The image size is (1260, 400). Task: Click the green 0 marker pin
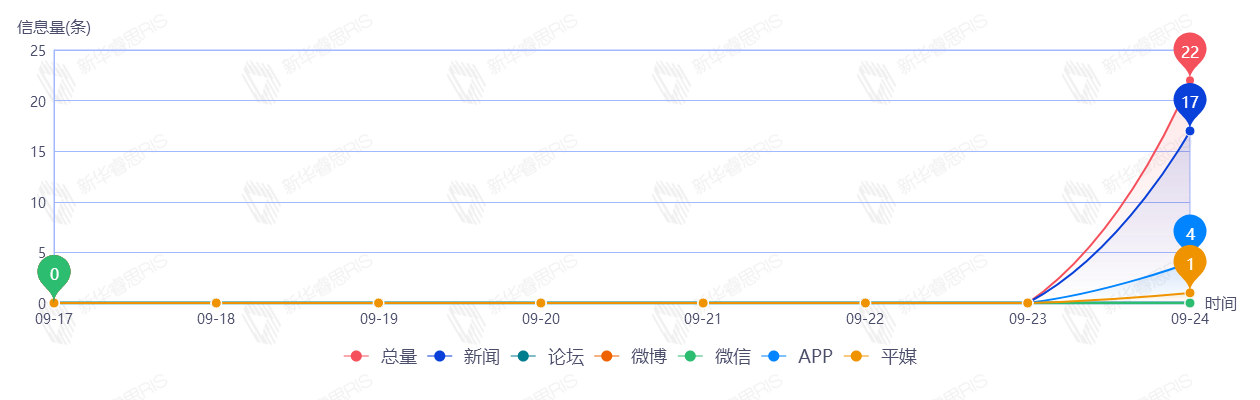tap(54, 273)
